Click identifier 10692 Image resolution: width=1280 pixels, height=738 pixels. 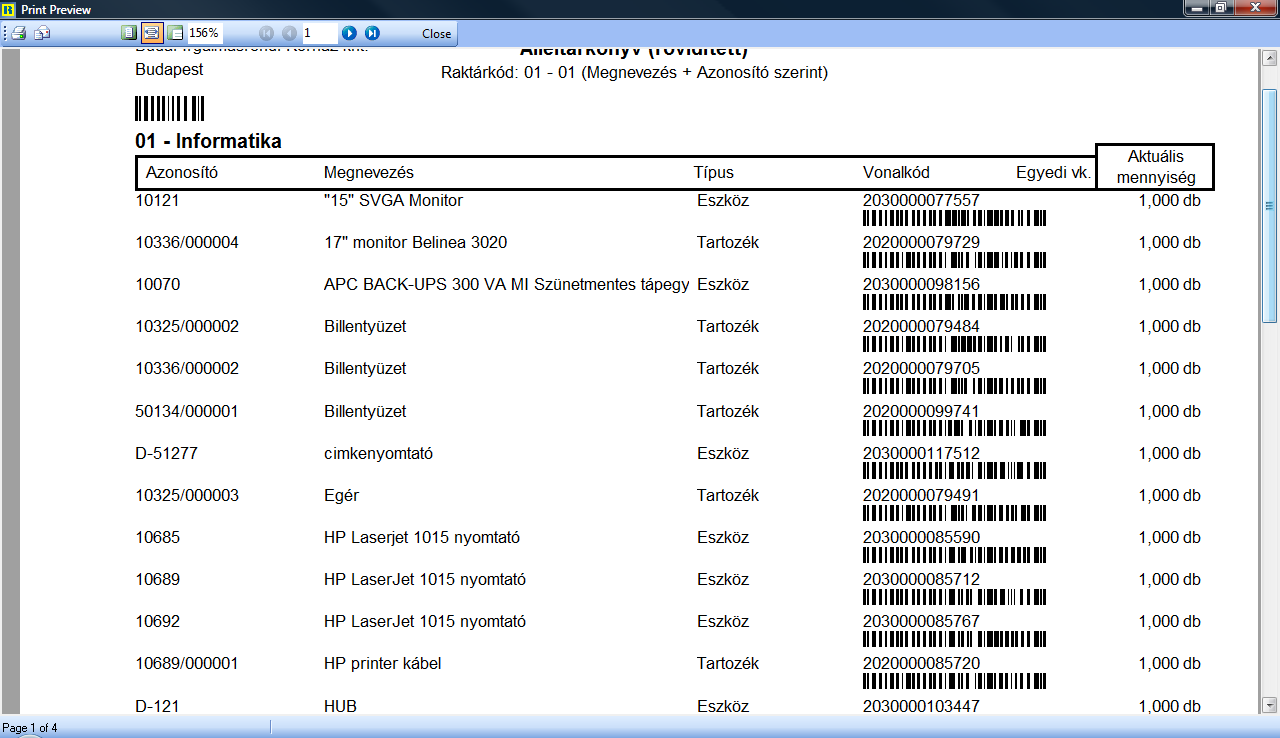pos(158,621)
